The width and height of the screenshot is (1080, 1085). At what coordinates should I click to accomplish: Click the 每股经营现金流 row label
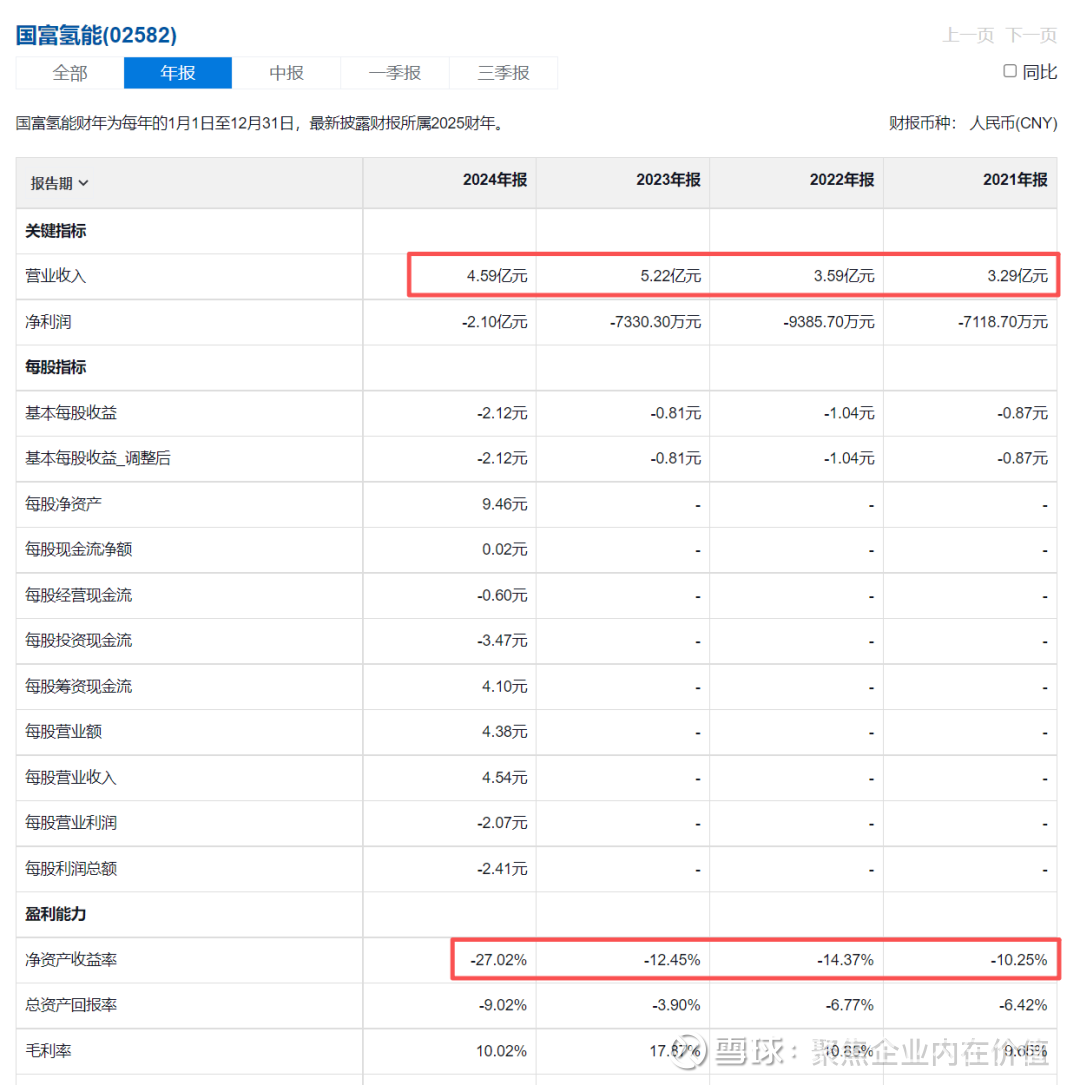coord(78,595)
